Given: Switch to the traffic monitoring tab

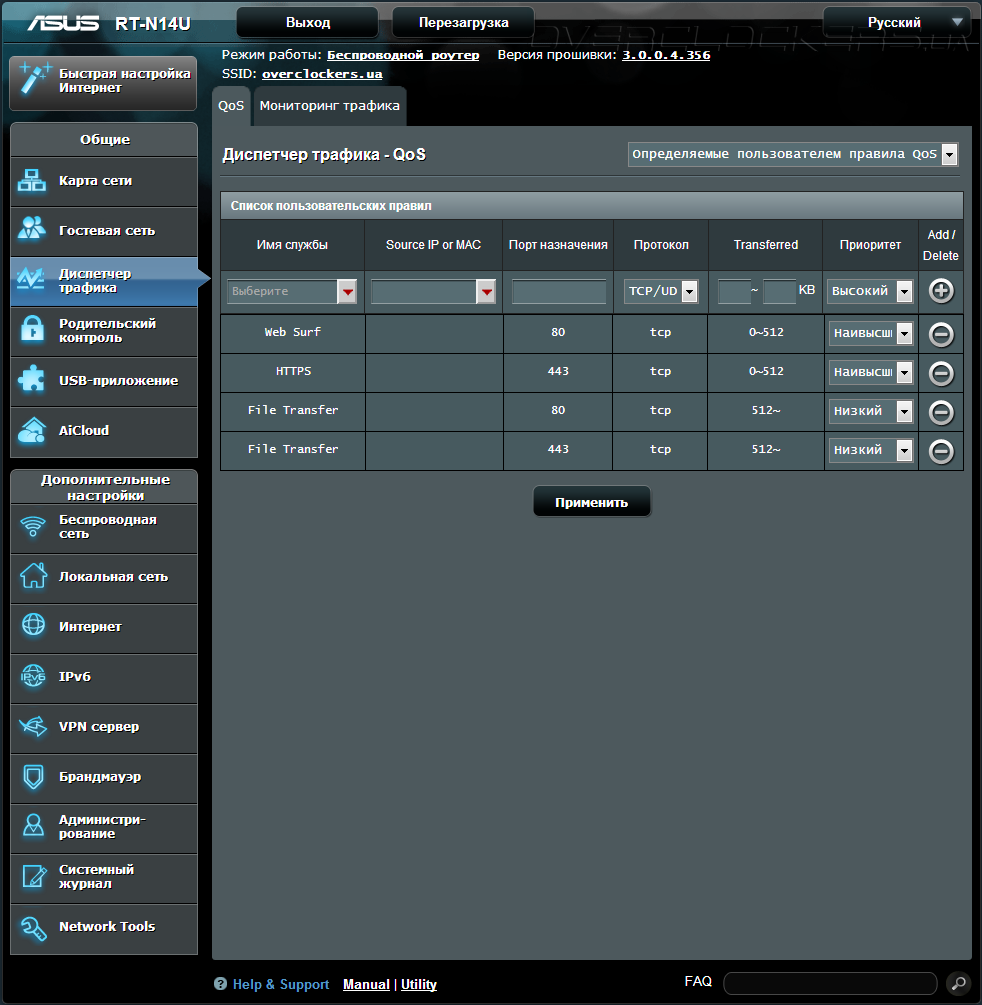Looking at the screenshot, I should (x=329, y=106).
